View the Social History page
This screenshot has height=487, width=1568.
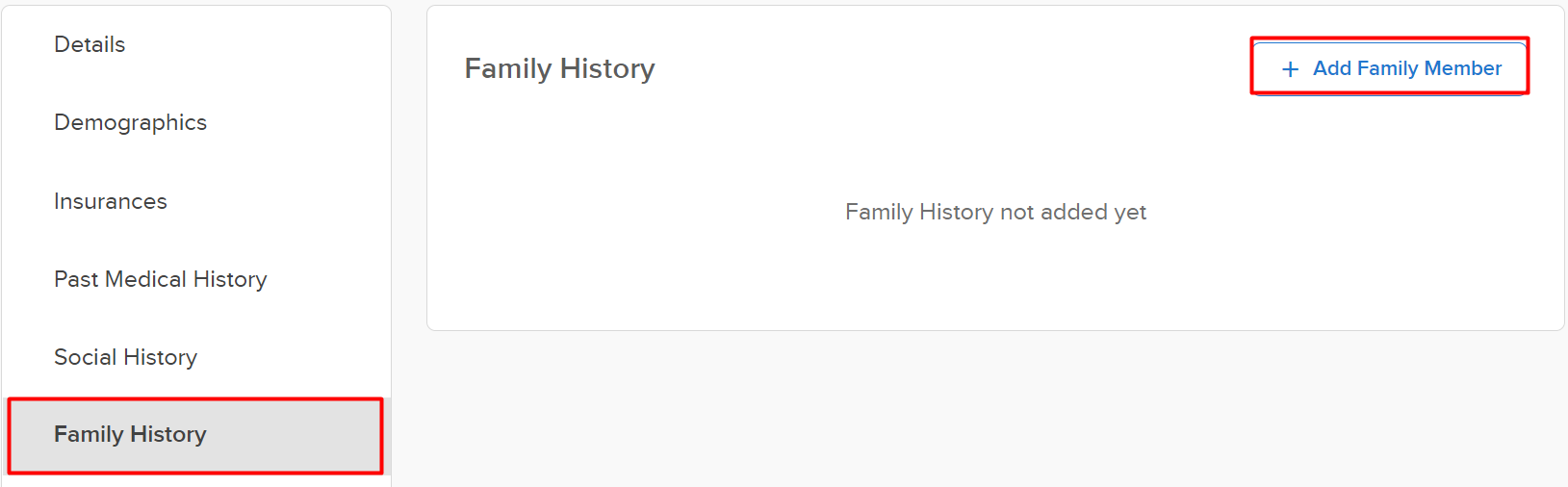pyautogui.click(x=125, y=357)
